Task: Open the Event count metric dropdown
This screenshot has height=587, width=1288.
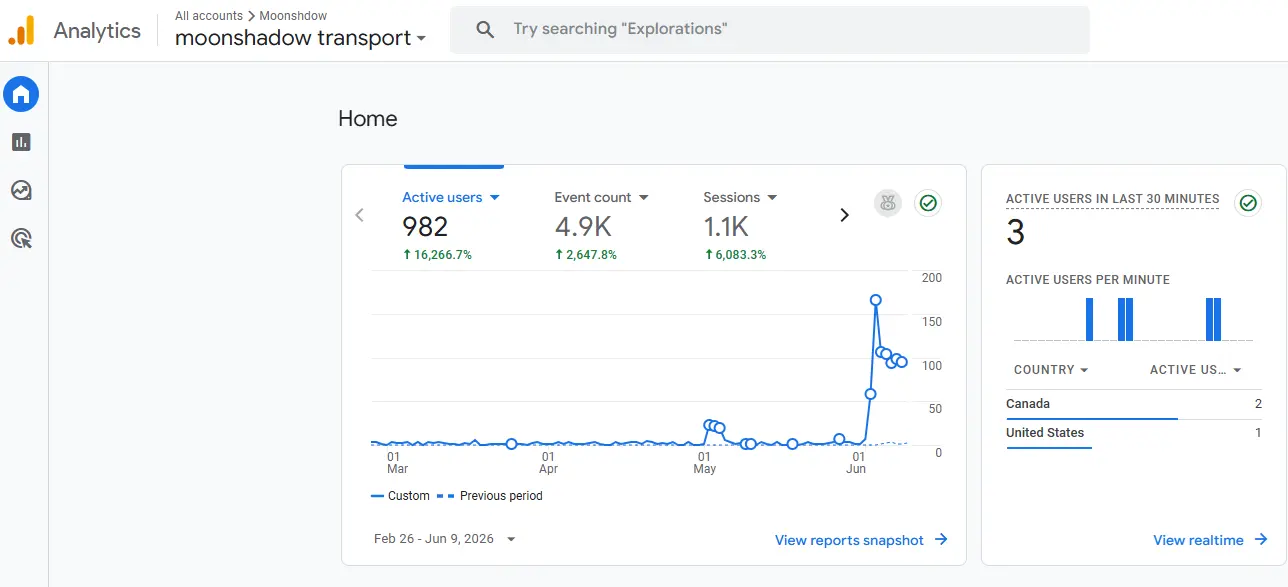Action: pyautogui.click(x=601, y=197)
